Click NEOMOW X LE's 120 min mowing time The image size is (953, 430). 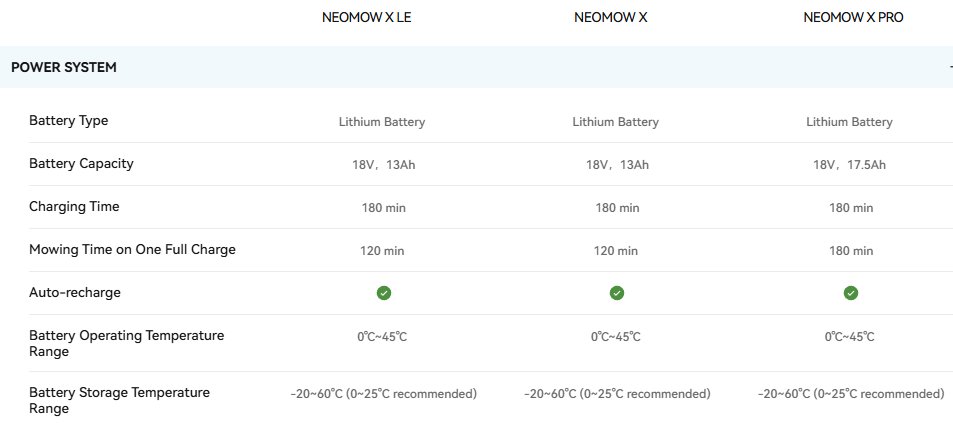point(382,251)
